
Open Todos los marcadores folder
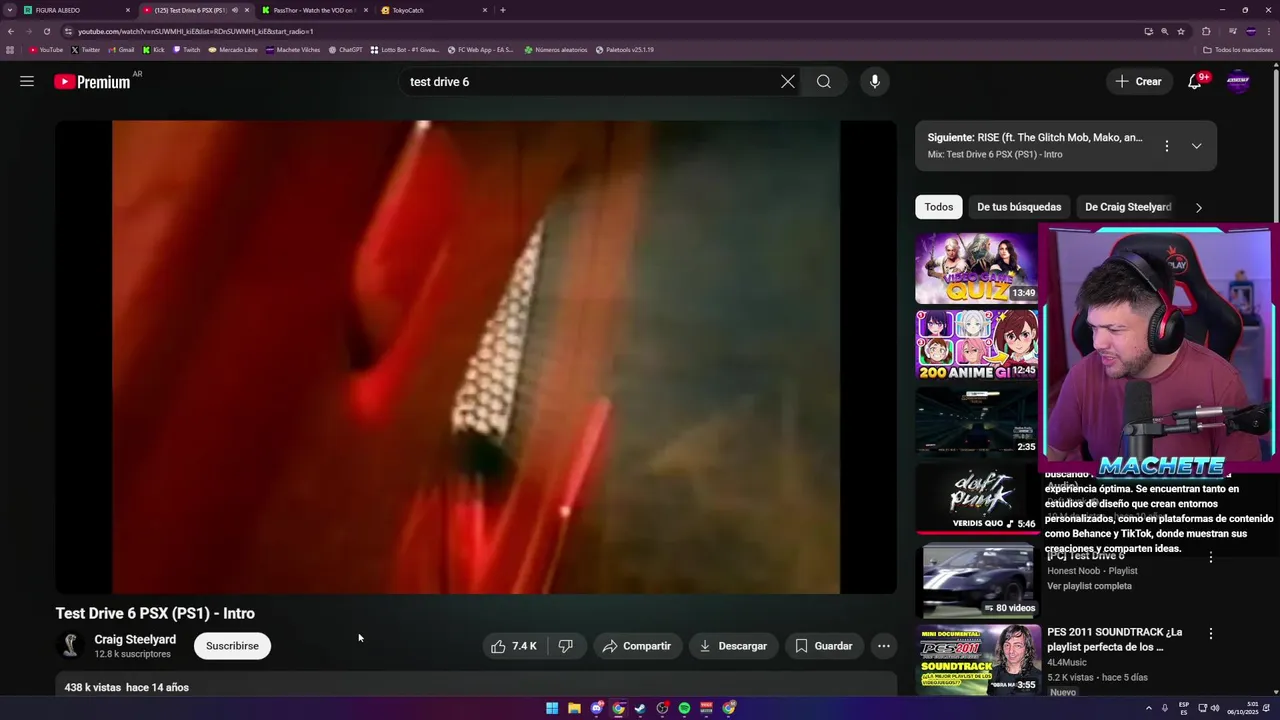coord(1238,49)
